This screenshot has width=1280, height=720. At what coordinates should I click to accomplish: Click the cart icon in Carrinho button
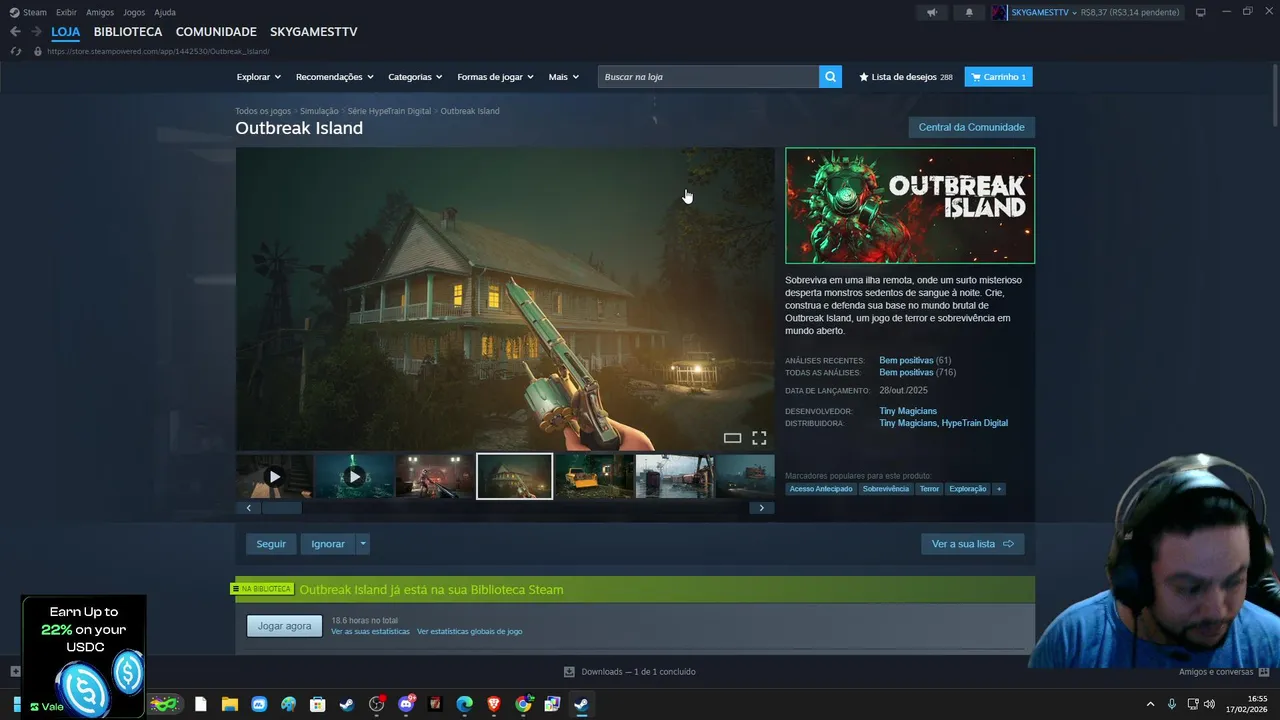(975, 77)
